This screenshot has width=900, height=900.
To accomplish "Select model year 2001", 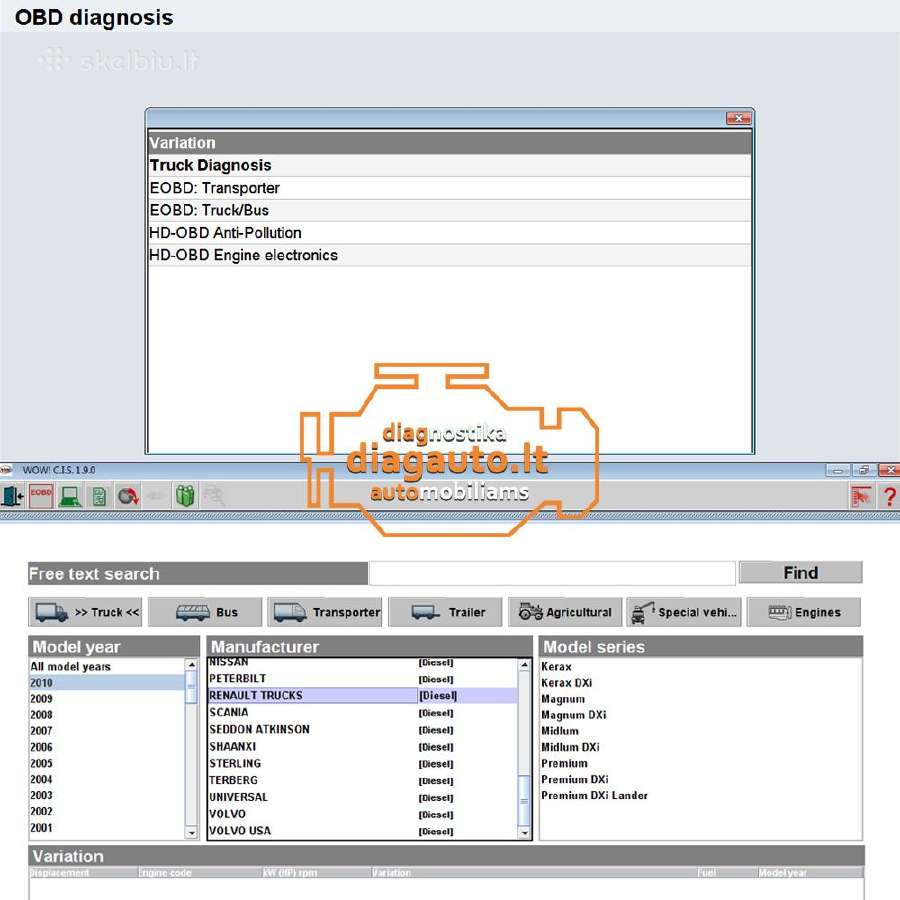I will [x=107, y=828].
